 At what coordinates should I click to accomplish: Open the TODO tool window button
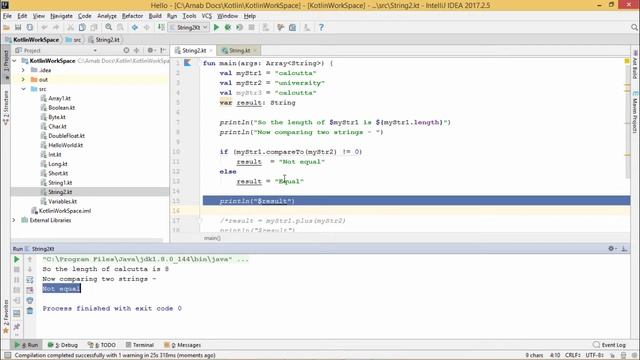102,345
